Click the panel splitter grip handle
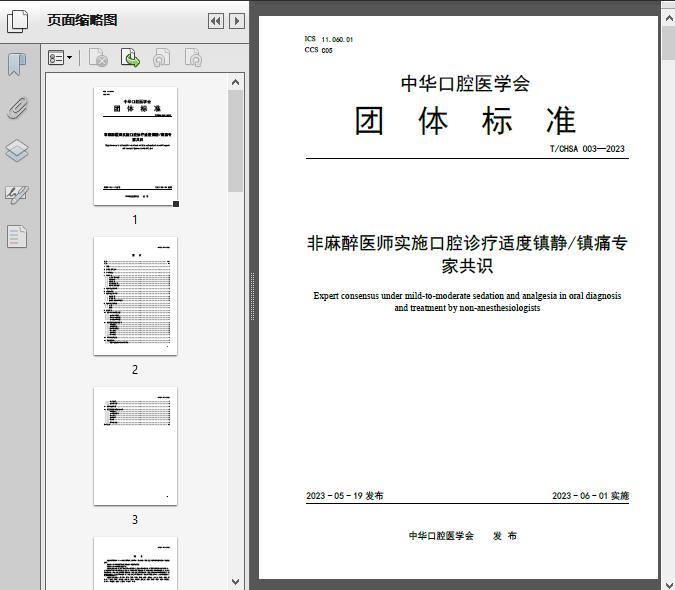The image size is (675, 590). tap(253, 297)
